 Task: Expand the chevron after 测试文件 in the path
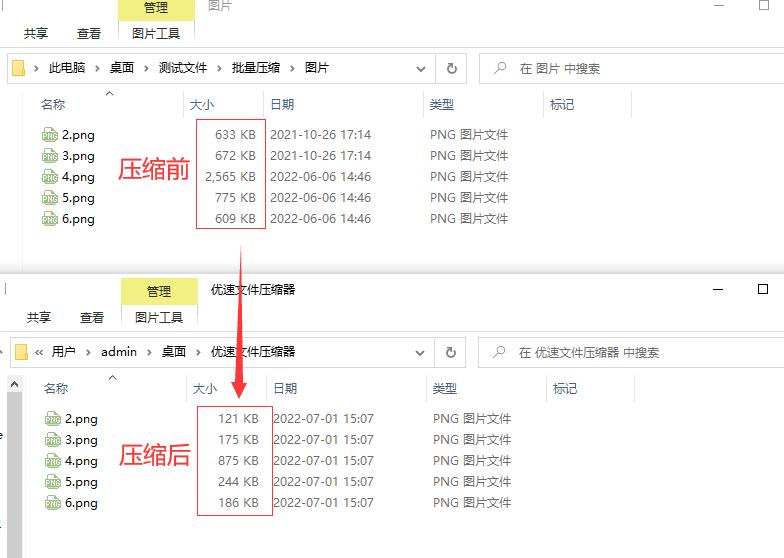pyautogui.click(x=219, y=68)
